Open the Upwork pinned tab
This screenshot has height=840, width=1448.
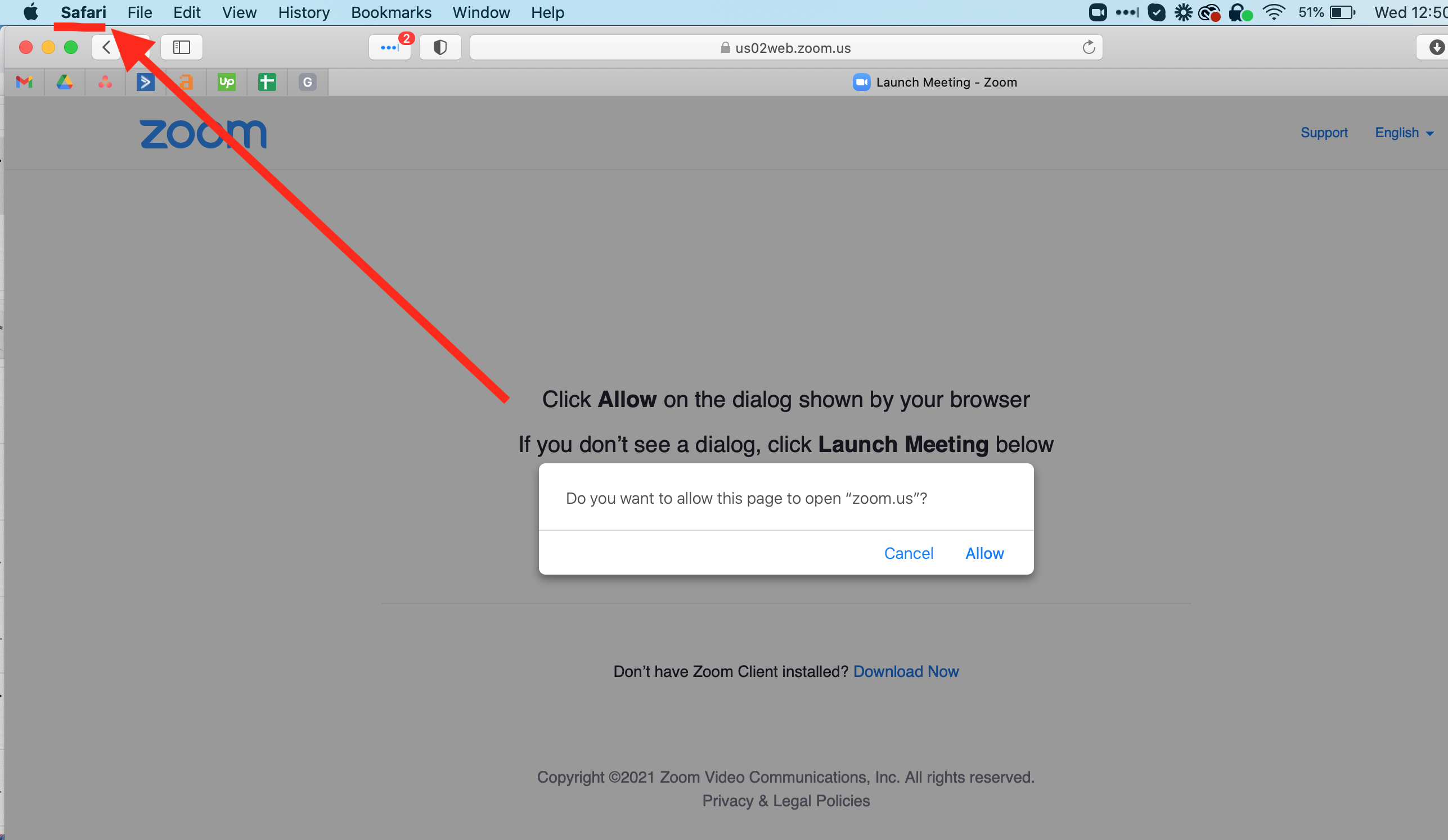pyautogui.click(x=226, y=82)
